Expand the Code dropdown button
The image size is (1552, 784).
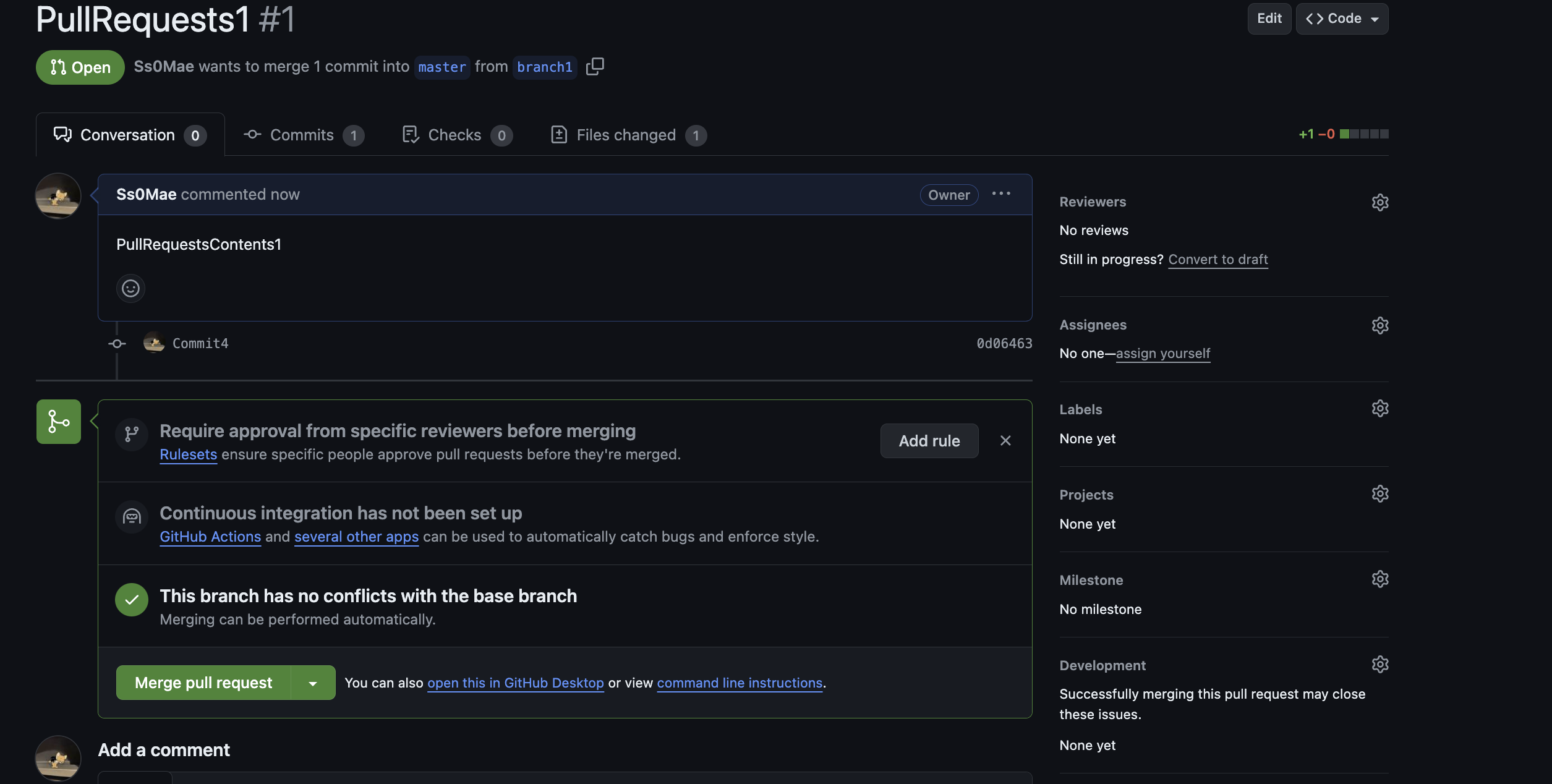1342,19
